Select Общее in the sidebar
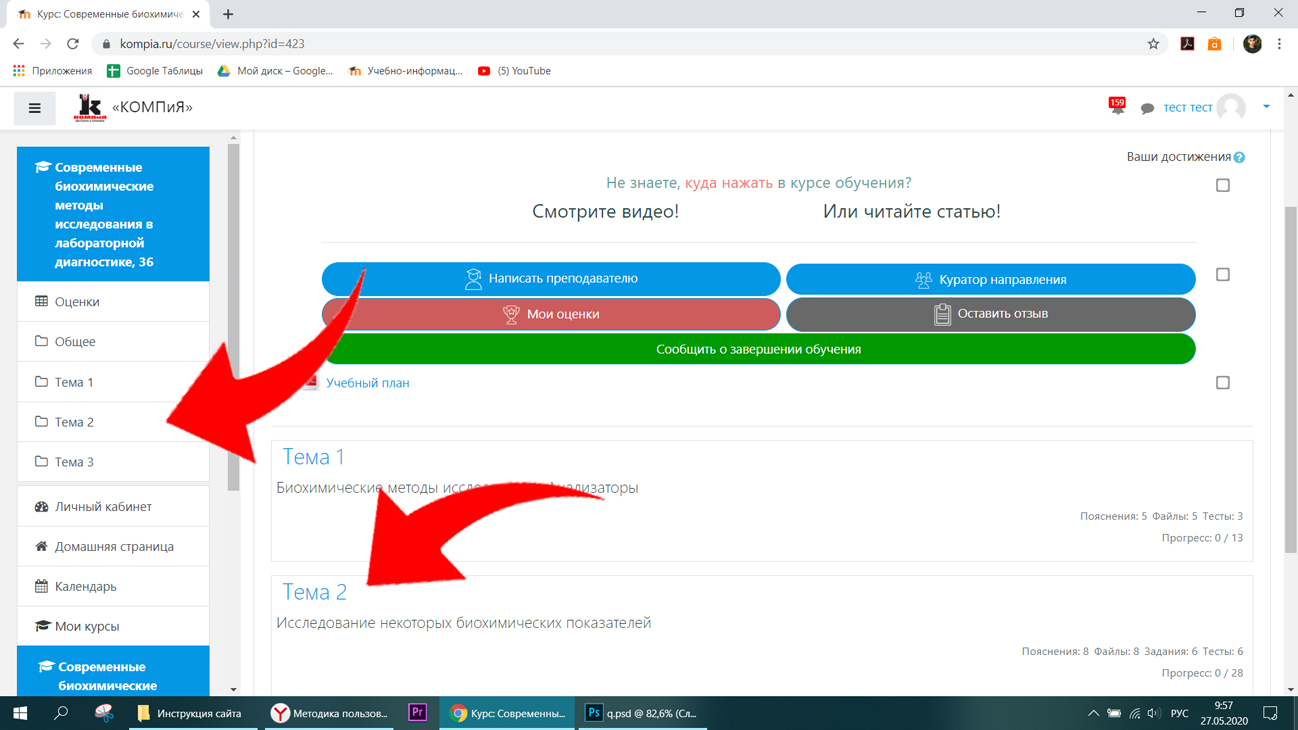 [113, 341]
